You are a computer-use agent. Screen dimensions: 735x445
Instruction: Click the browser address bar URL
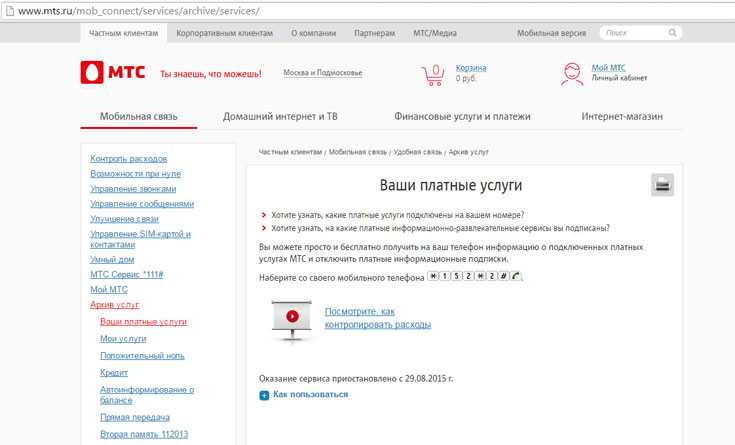(x=138, y=11)
